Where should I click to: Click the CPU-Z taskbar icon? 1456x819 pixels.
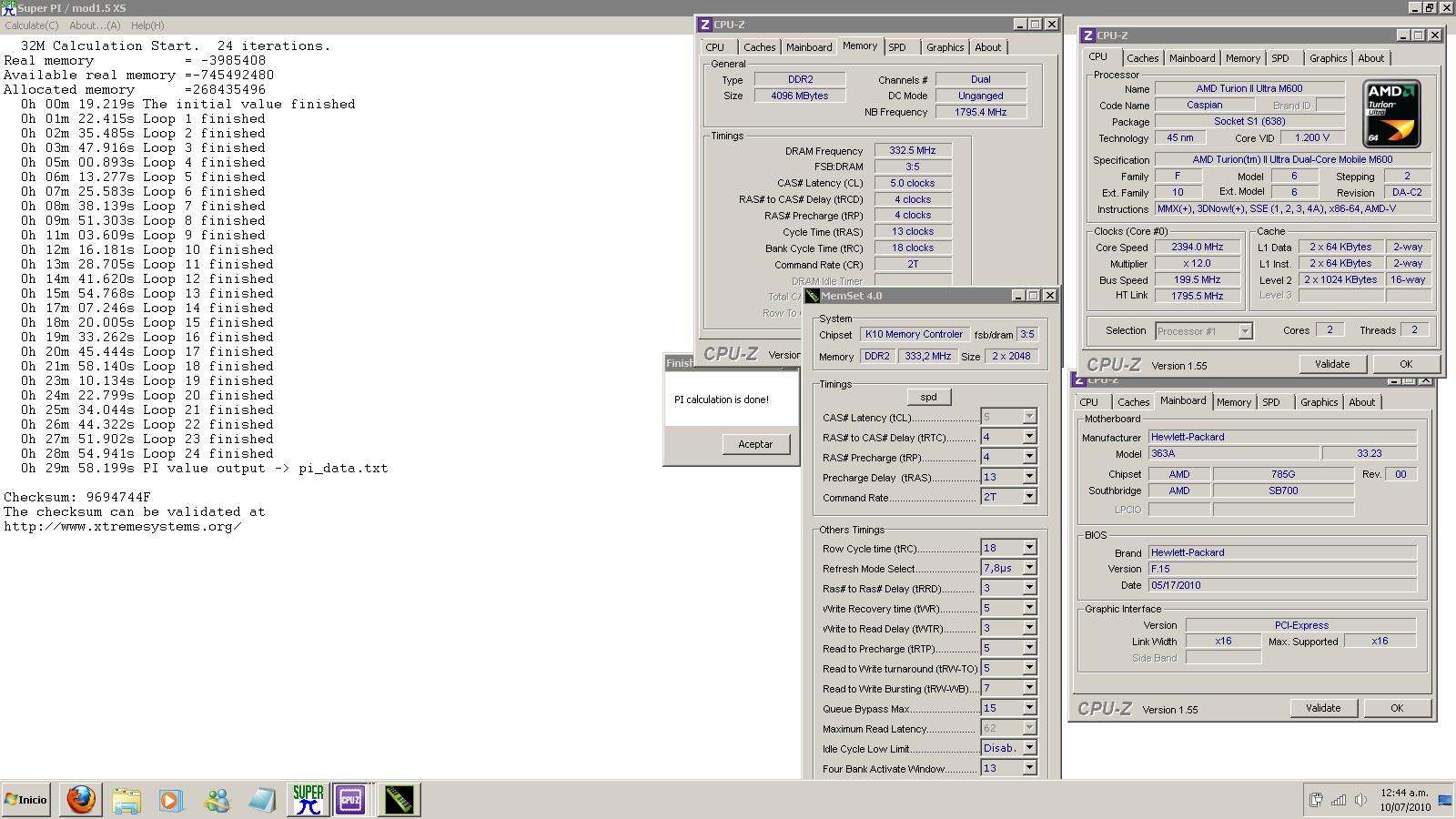coord(350,800)
